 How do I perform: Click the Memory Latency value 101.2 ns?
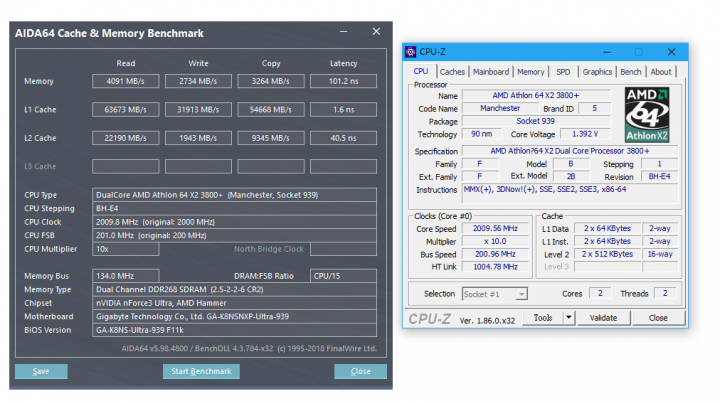point(343,81)
